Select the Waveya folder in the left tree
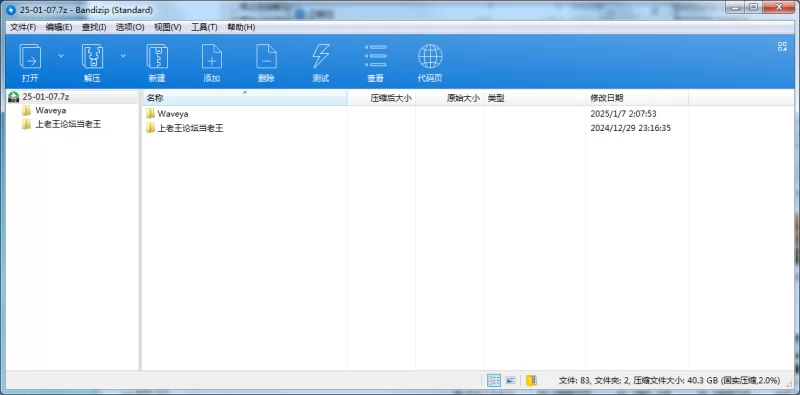Image resolution: width=800 pixels, height=395 pixels. pos(51,110)
